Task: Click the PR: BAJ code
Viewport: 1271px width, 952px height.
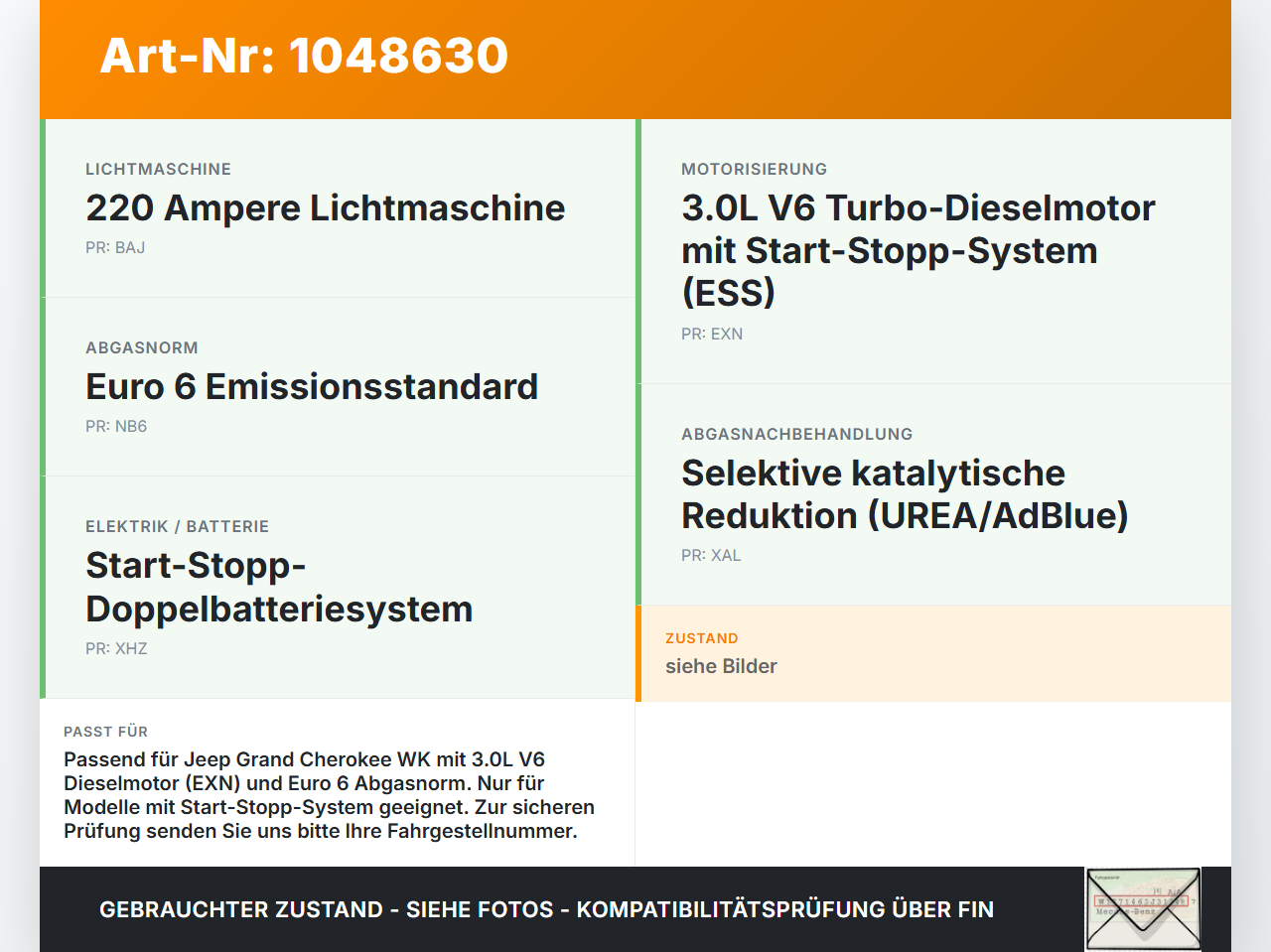Action: tap(115, 247)
